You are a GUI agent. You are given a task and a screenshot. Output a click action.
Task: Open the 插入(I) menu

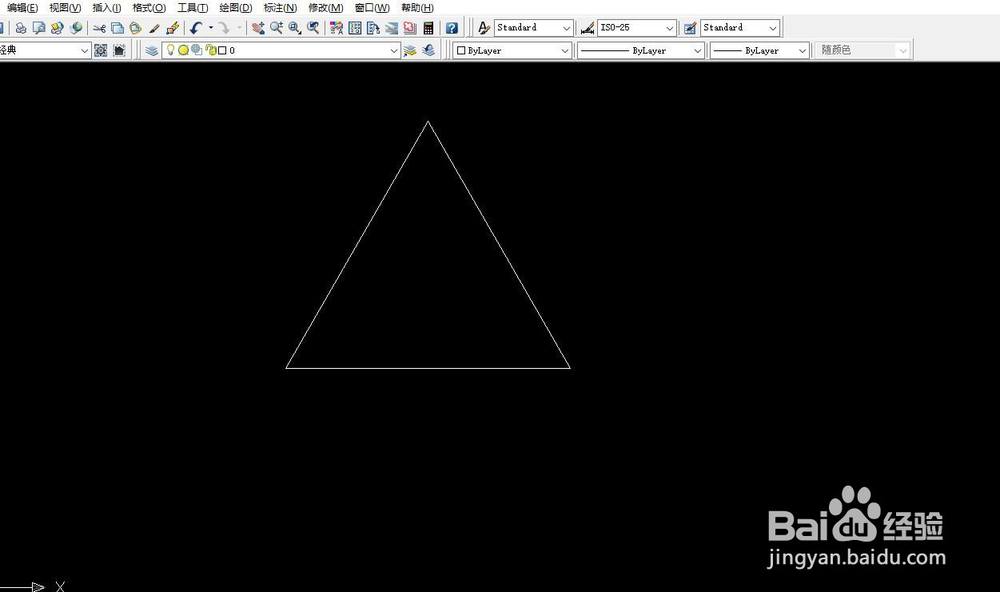107,8
